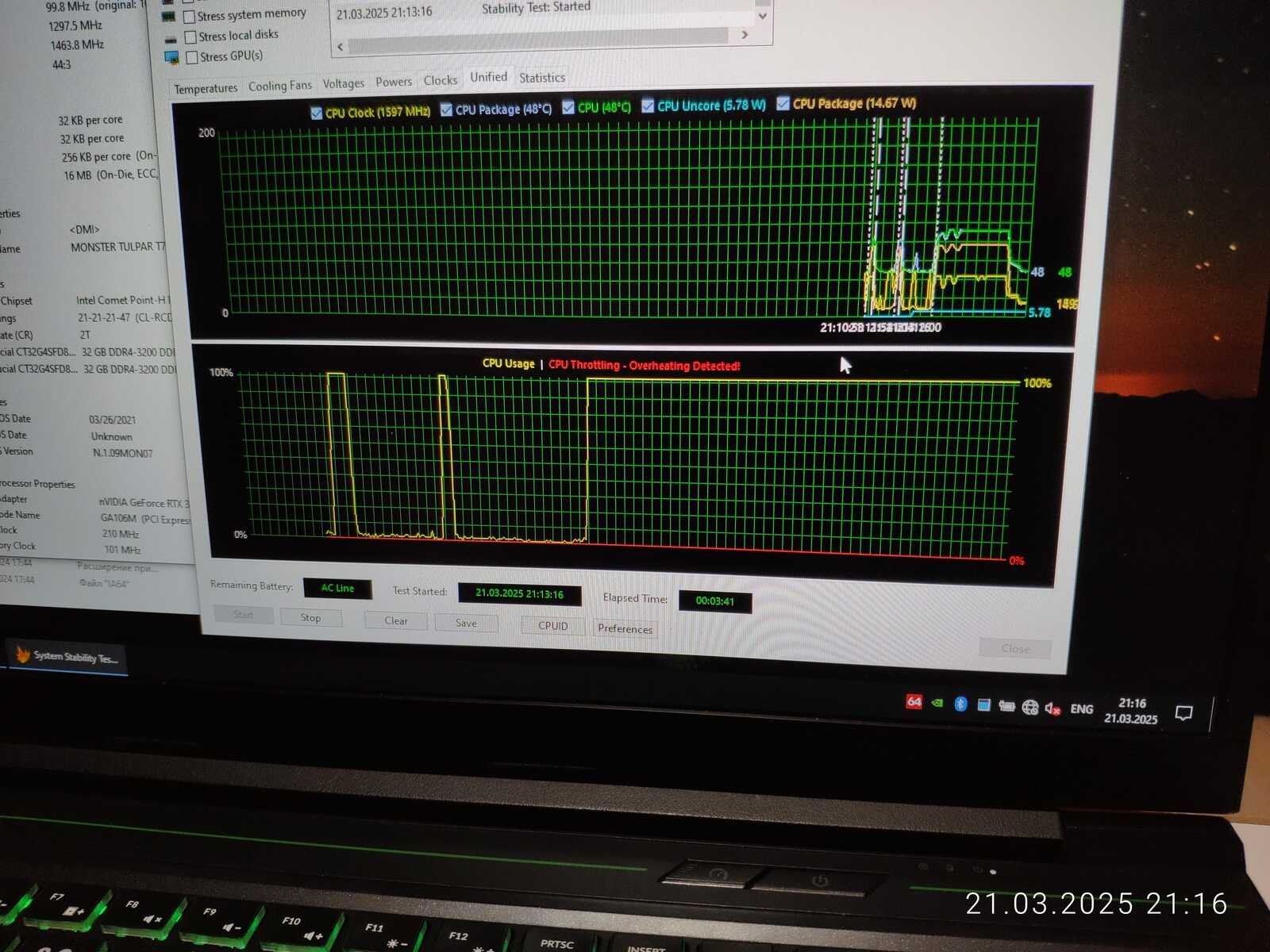Select the '1463.8 MHz' value in background window

tap(76, 45)
